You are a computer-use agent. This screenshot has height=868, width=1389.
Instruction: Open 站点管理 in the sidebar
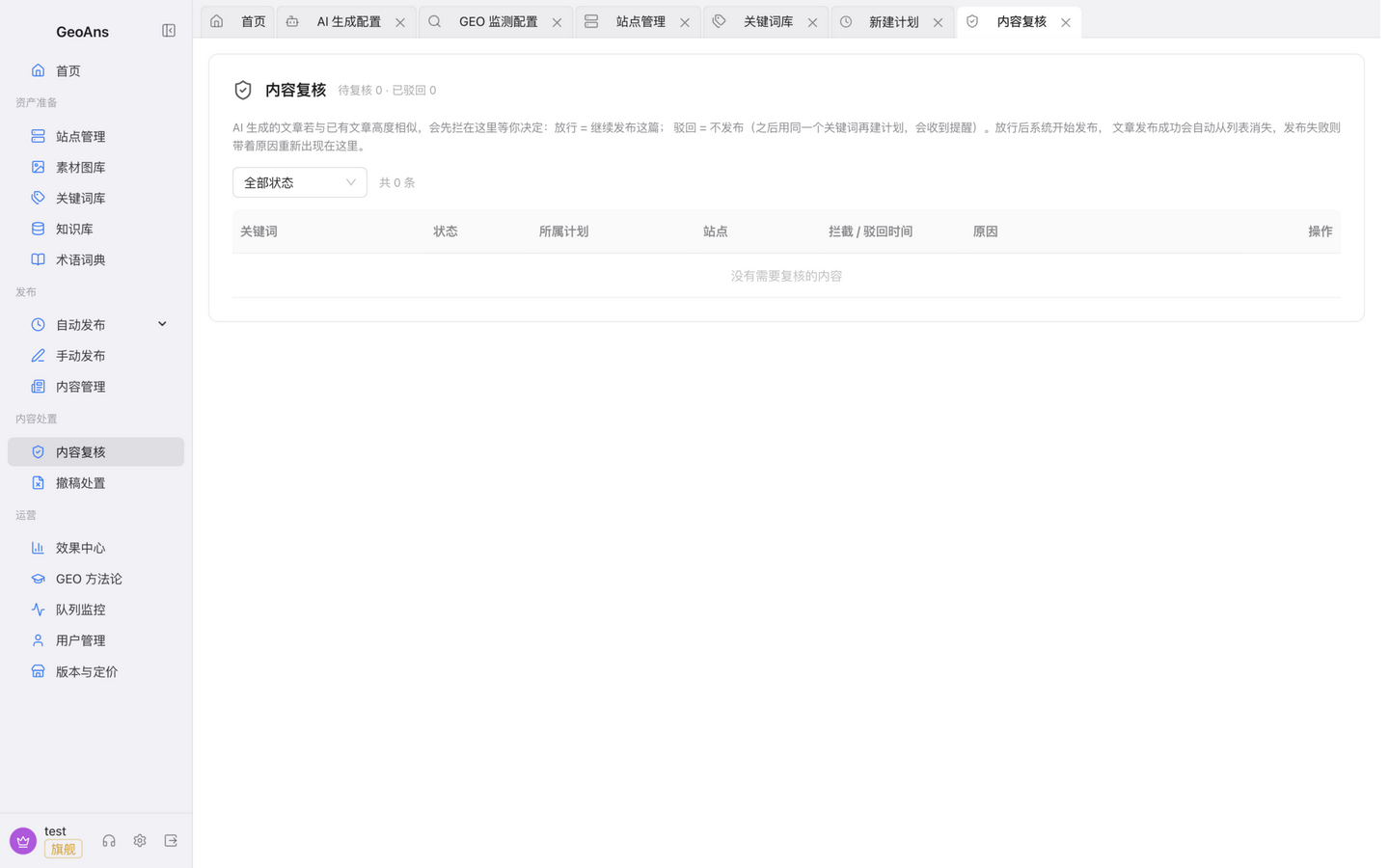point(95,137)
